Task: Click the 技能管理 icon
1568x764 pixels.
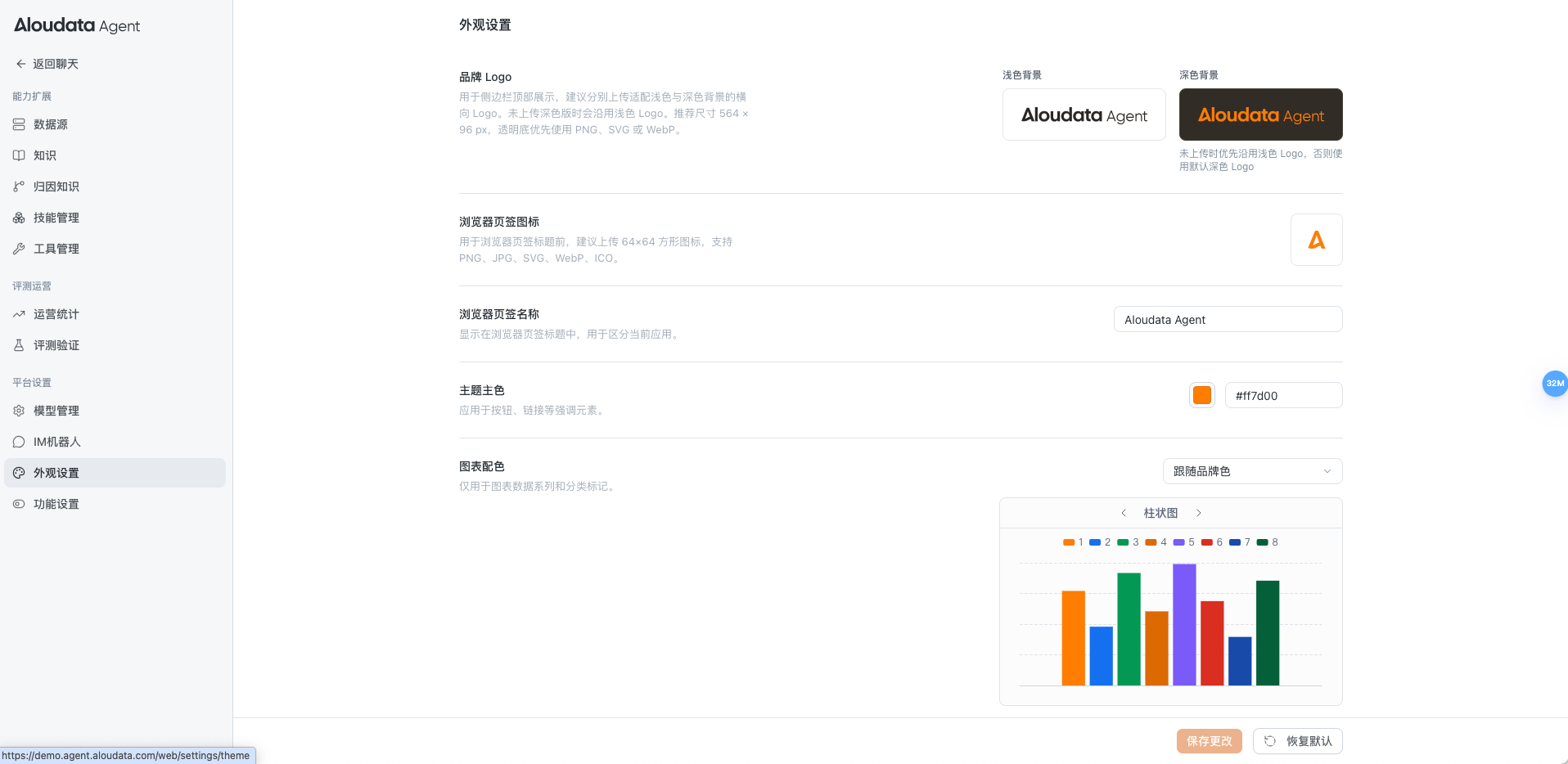Action: (19, 218)
